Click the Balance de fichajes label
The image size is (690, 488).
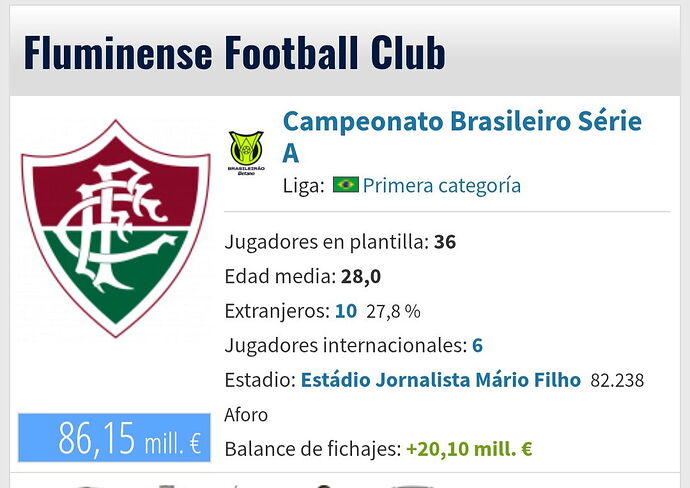coord(313,449)
